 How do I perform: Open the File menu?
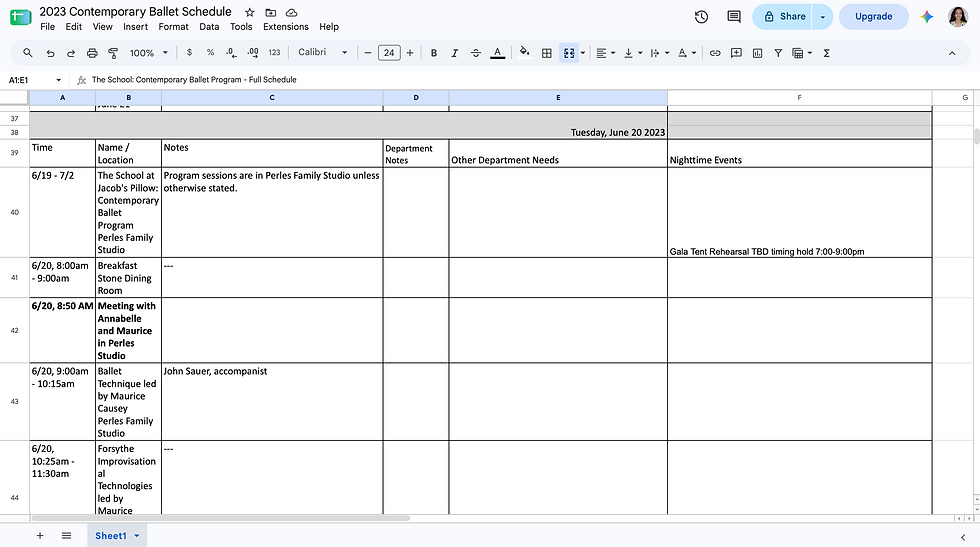(x=48, y=27)
